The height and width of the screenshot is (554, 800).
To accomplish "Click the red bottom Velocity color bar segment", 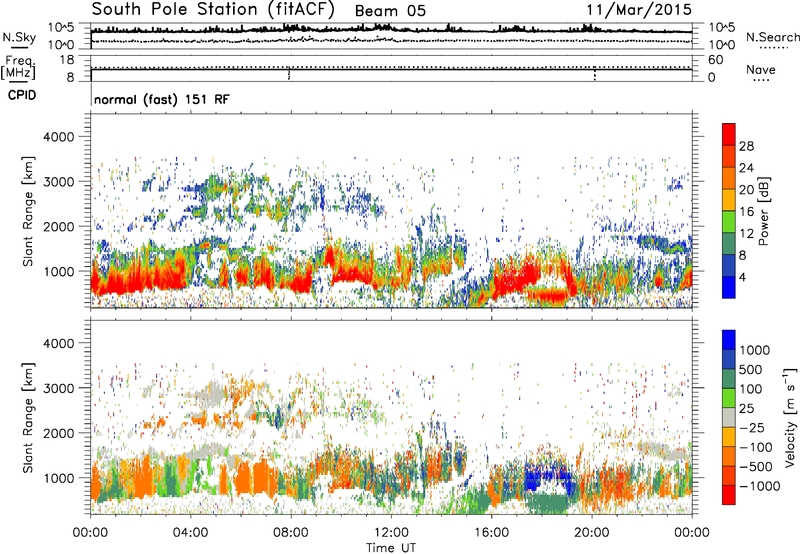I will (x=729, y=495).
